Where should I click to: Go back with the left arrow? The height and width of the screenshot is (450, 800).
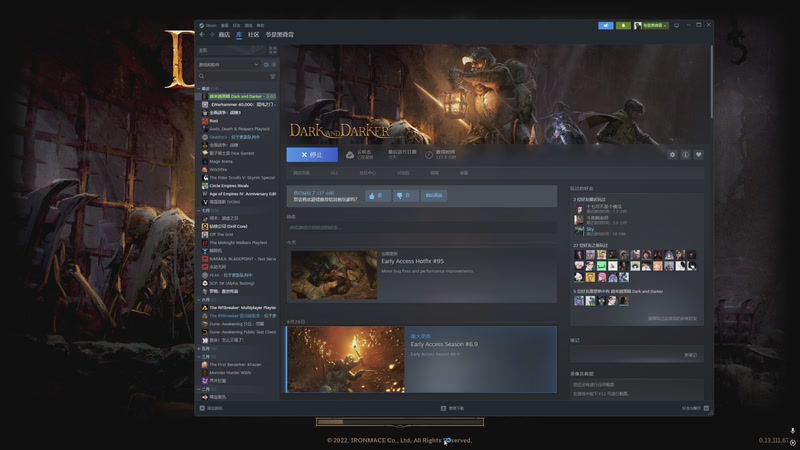click(202, 35)
